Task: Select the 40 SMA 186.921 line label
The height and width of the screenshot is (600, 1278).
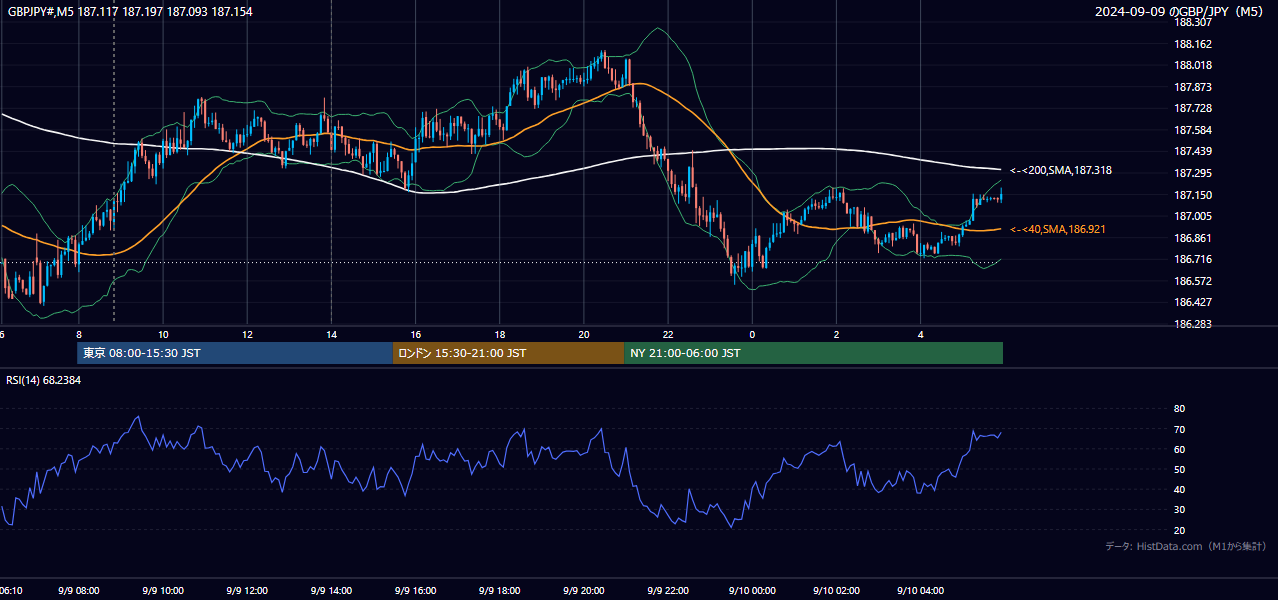Action: [1060, 230]
